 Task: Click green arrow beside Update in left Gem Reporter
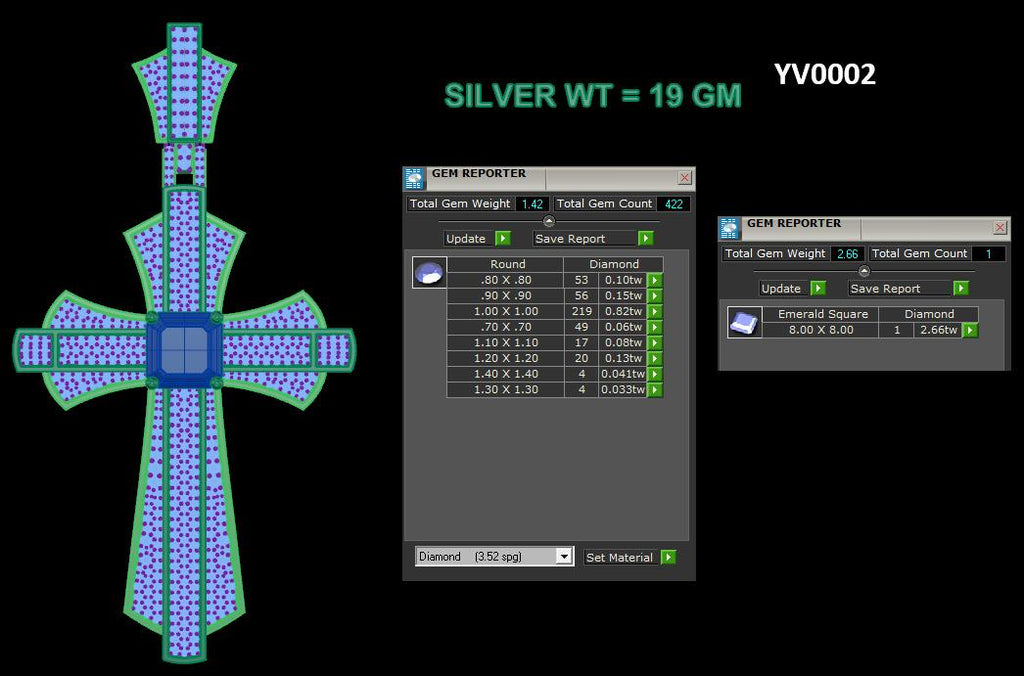click(503, 238)
